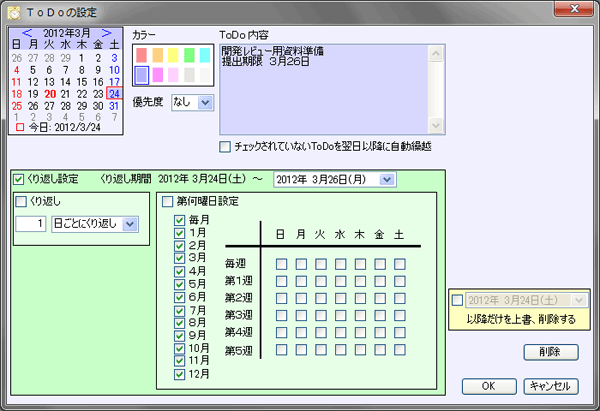Toggle the 毎月 checkbox
This screenshot has width=600, height=411.
(x=179, y=220)
